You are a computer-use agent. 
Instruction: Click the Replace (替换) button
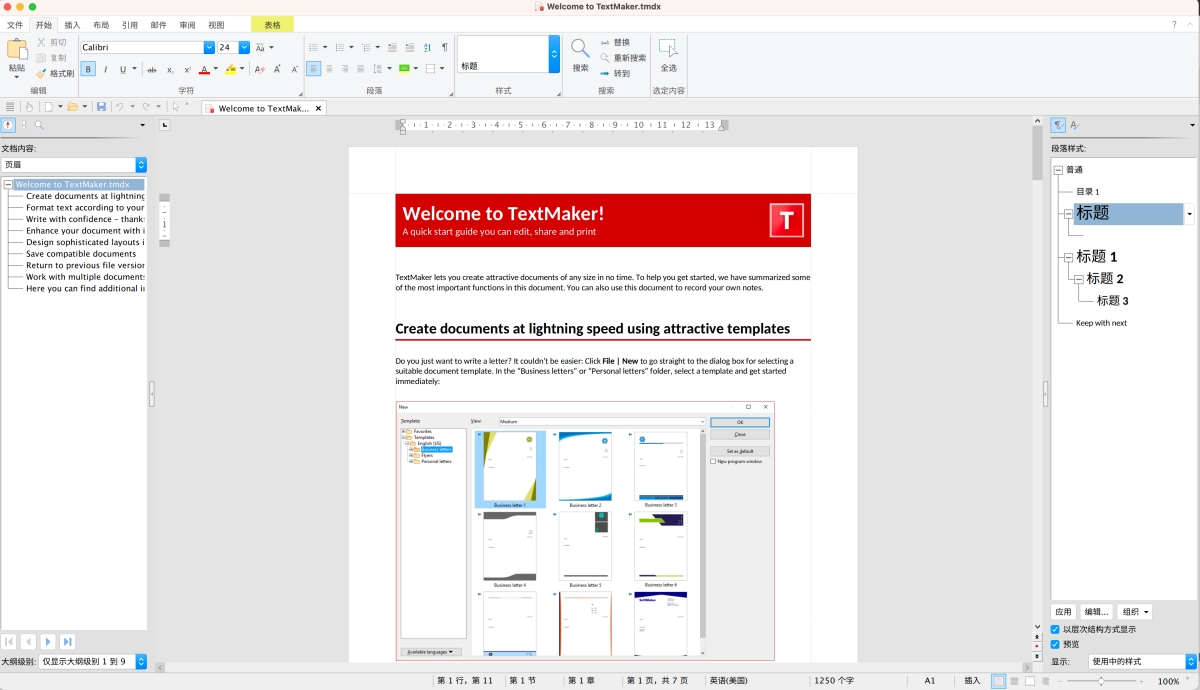coord(615,43)
